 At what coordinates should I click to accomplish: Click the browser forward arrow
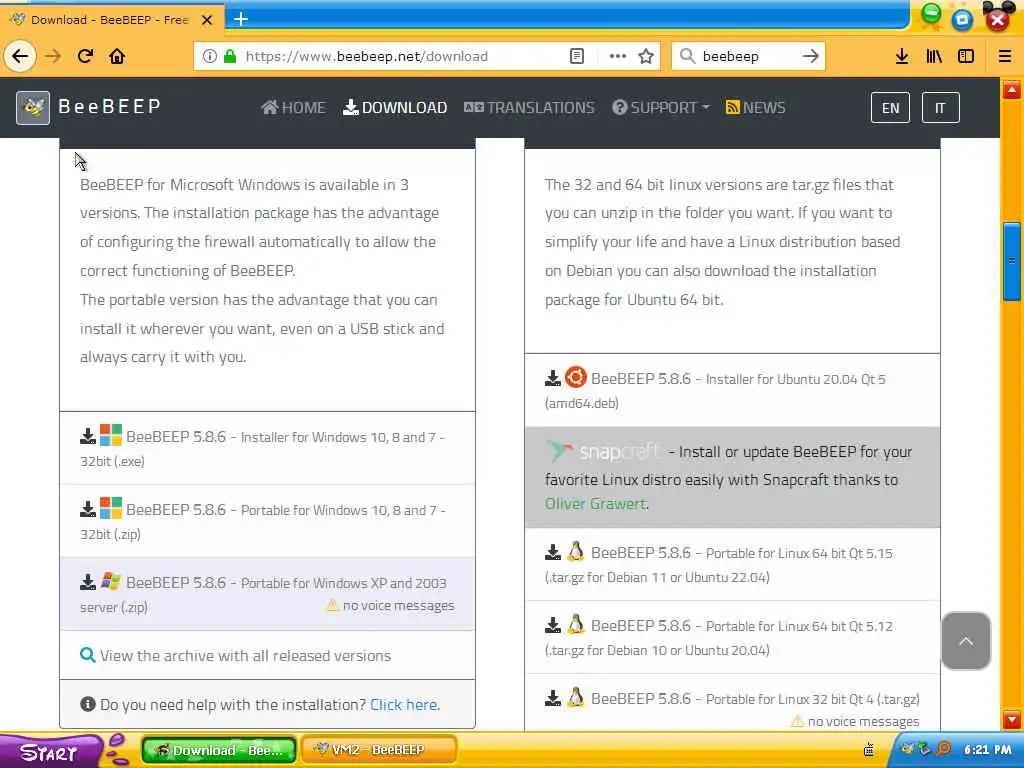pos(53,56)
